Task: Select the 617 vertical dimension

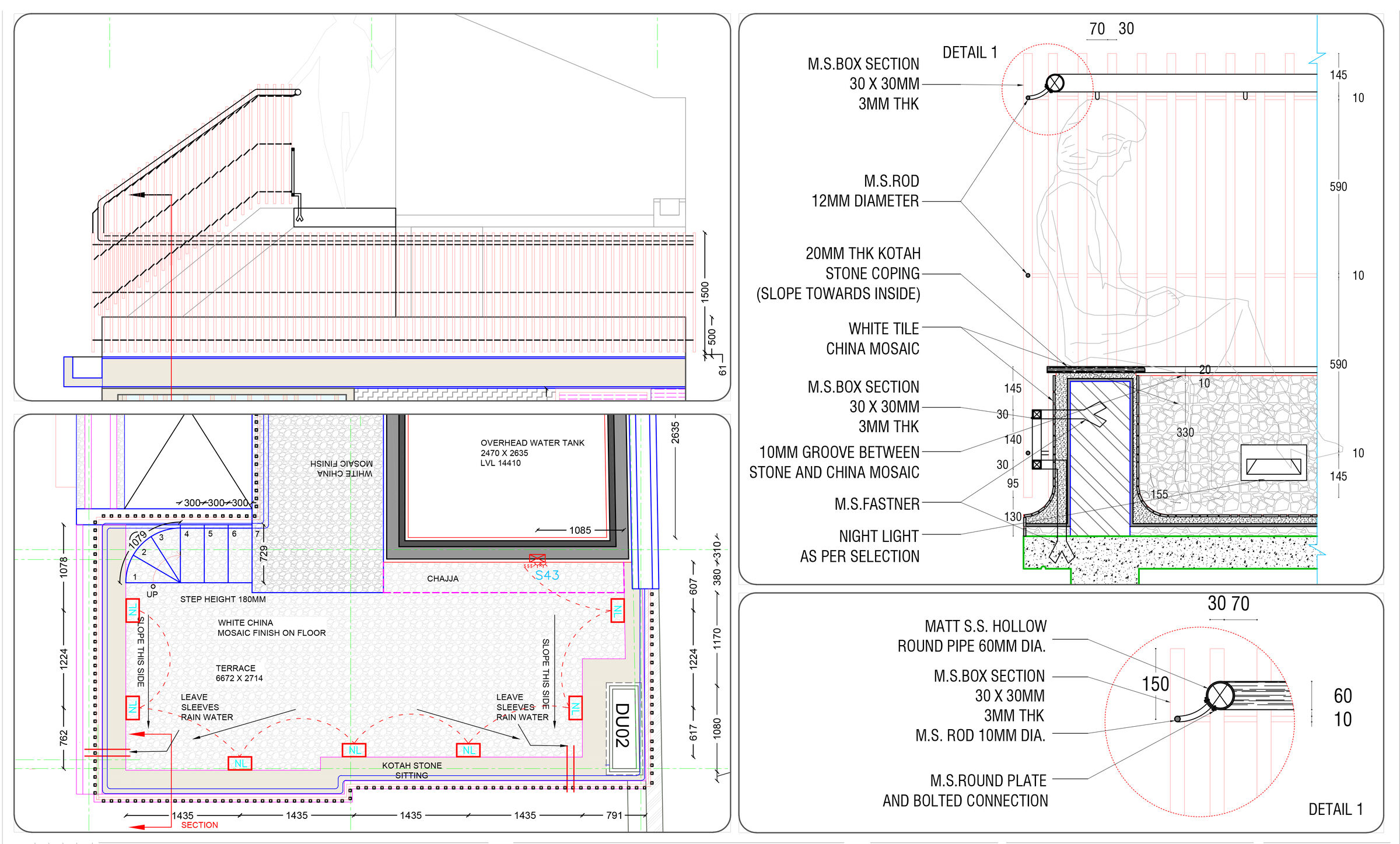Action: [693, 733]
